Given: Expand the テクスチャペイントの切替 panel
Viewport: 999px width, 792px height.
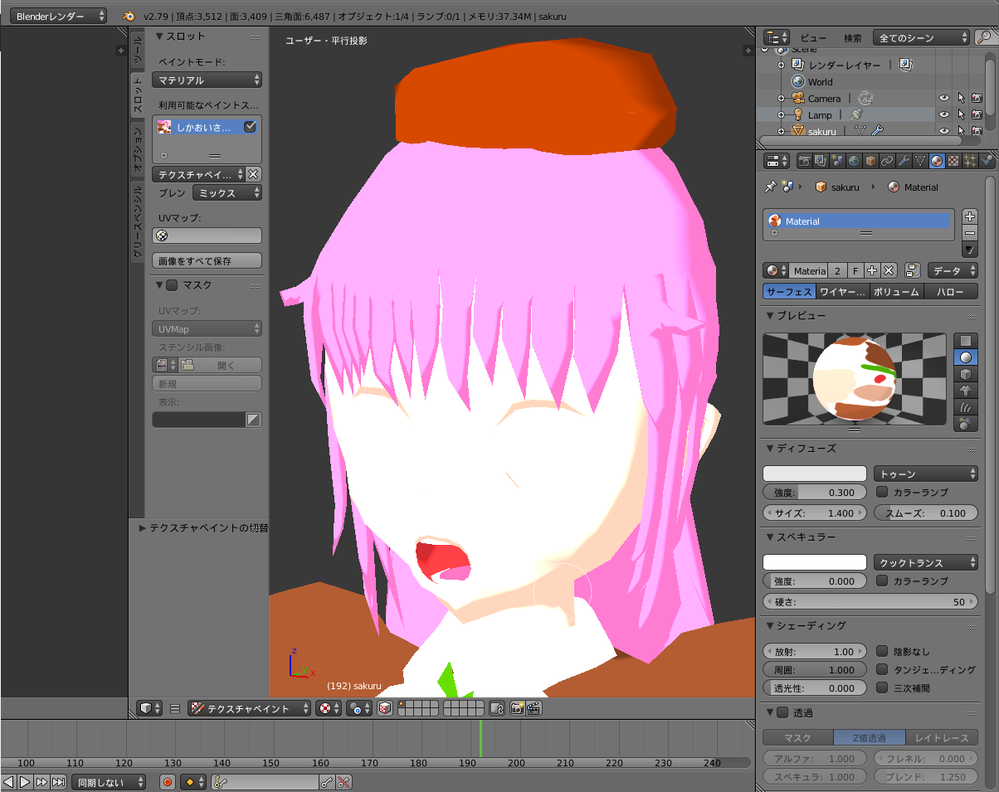Looking at the screenshot, I should pos(143,527).
